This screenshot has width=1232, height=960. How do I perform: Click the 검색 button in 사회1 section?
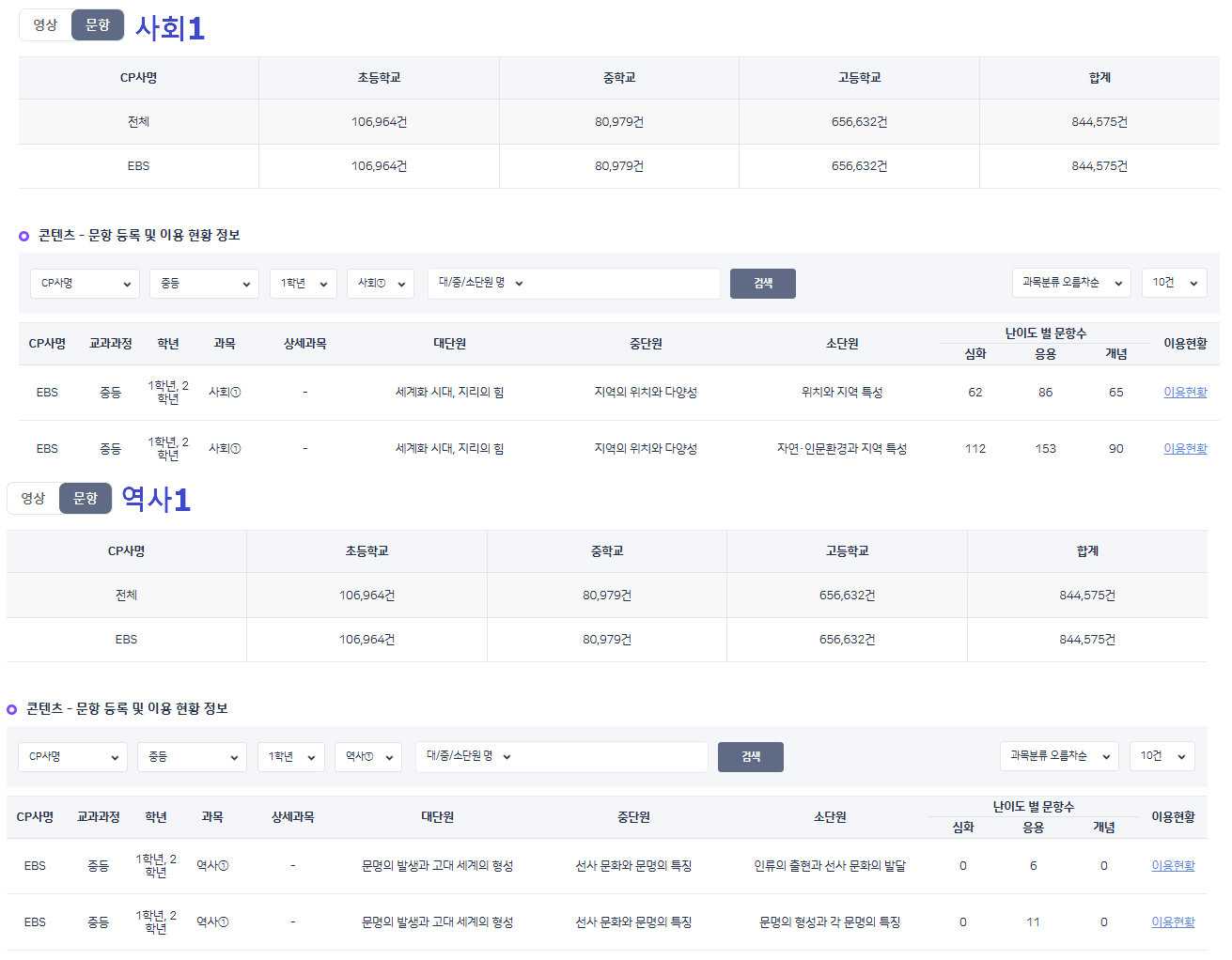coord(763,284)
